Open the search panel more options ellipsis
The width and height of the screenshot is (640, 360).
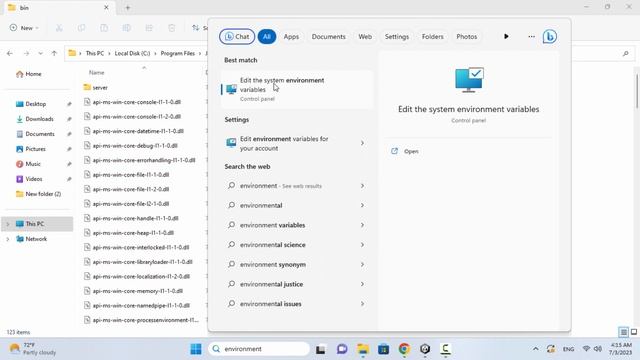(531, 37)
